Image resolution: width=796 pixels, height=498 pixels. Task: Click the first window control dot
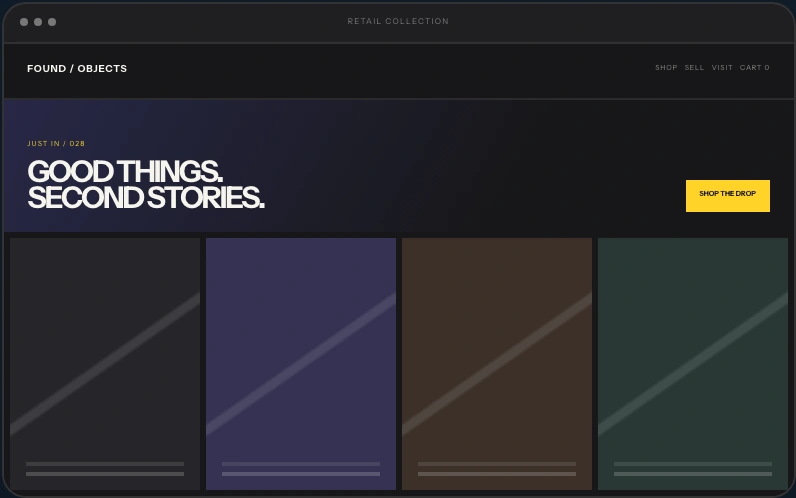(x=24, y=22)
